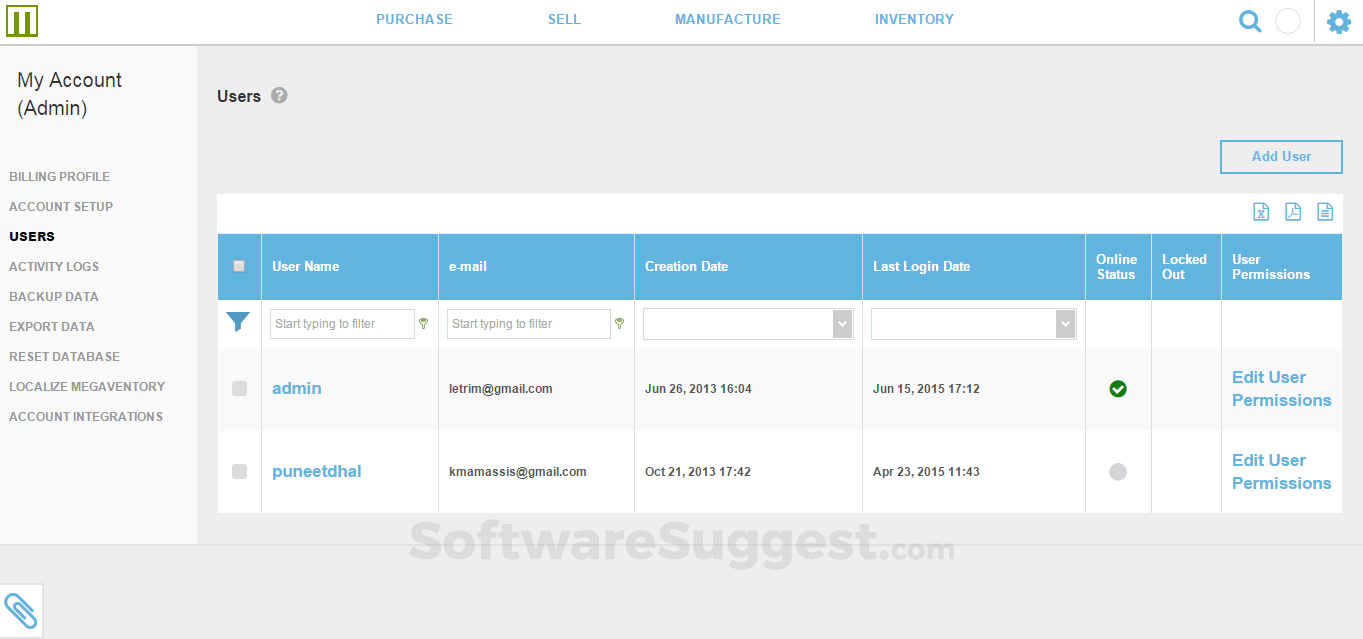Click filter pin icon beside e-mail filter
The image size is (1363, 639).
pyautogui.click(x=619, y=323)
